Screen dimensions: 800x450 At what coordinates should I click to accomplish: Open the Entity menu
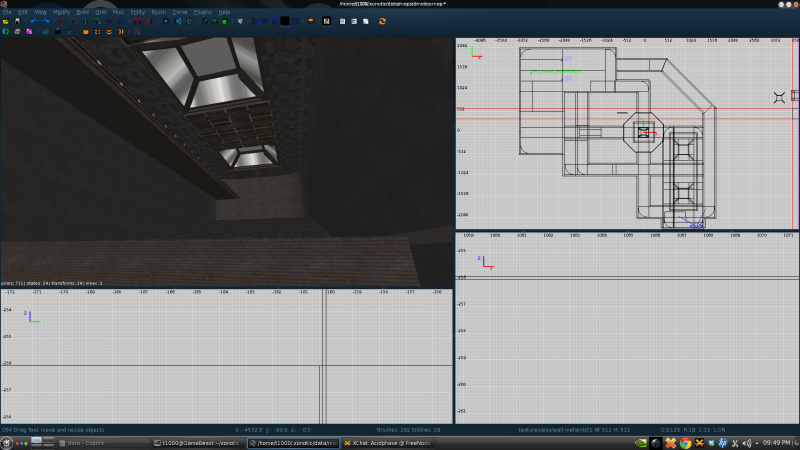tap(136, 12)
